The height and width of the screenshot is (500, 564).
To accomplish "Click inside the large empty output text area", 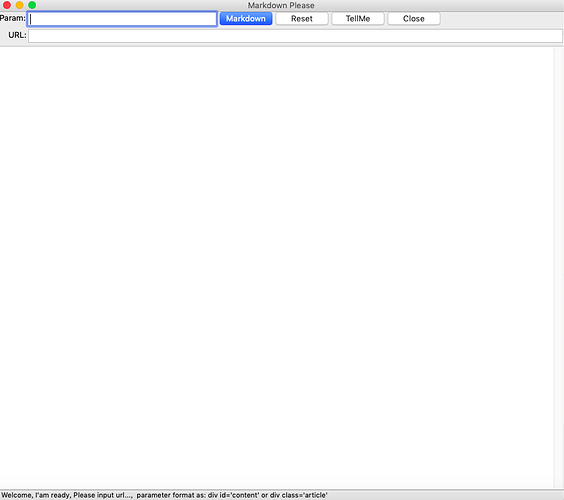I will coord(277,268).
